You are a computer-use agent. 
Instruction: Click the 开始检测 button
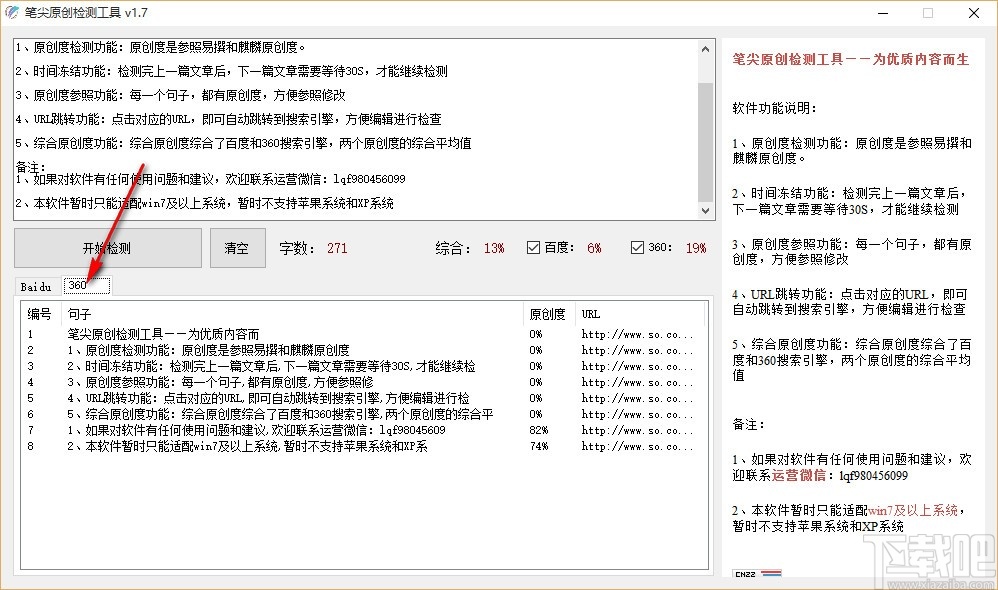tap(108, 248)
